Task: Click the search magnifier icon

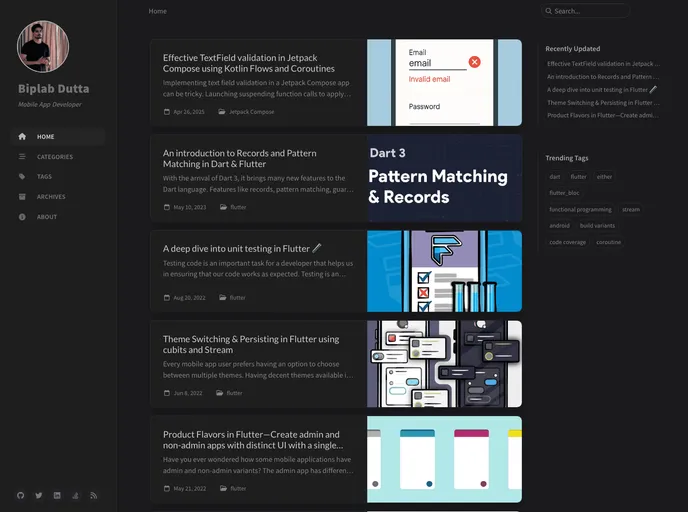Action: (548, 11)
